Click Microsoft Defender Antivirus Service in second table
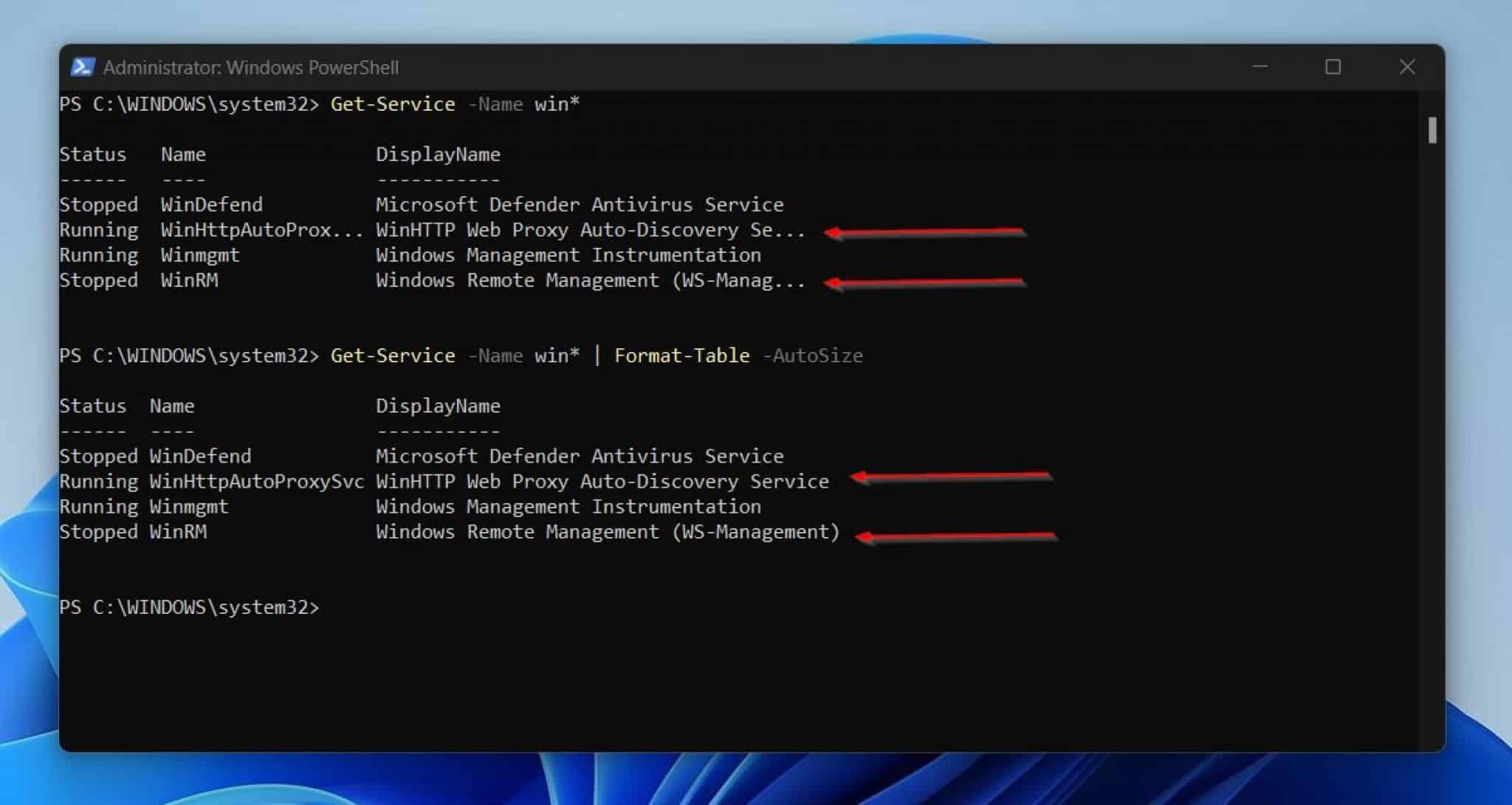1512x805 pixels. click(580, 456)
